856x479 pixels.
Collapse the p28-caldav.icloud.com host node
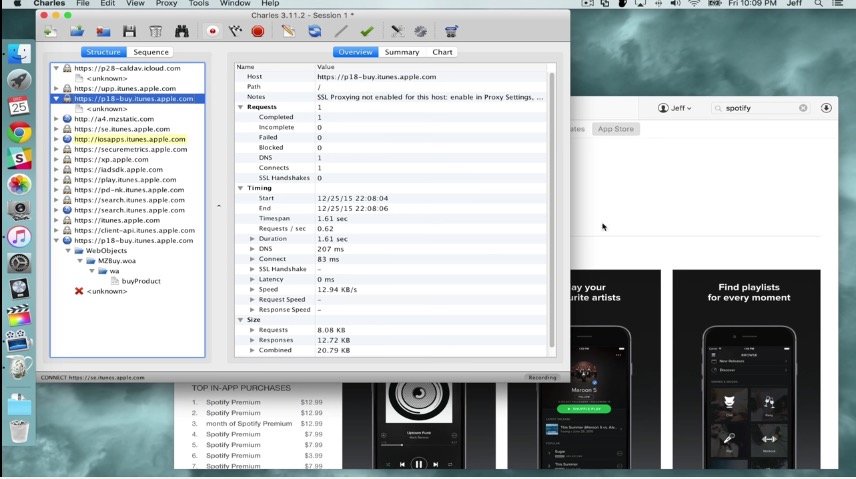click(56, 68)
